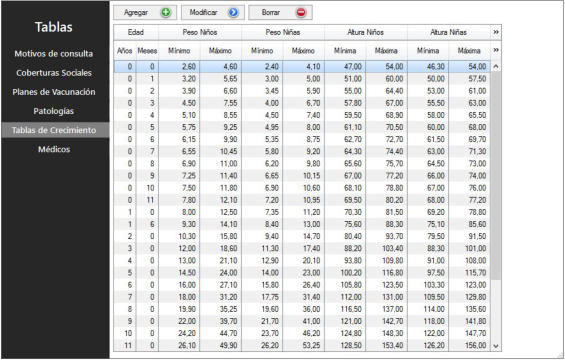Expand hidden columns chevron beside last Máxima
Viewport: 565px width, 360px height.
(496, 50)
